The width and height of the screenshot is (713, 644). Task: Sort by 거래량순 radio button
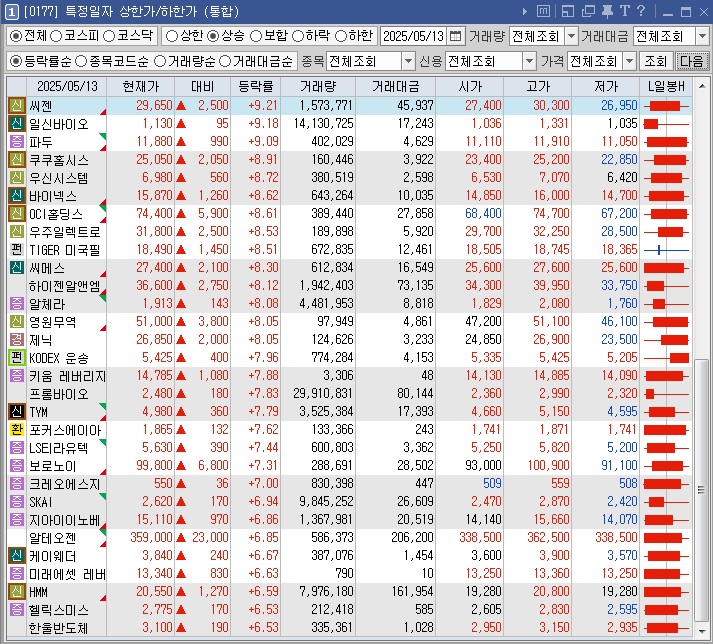click(160, 61)
